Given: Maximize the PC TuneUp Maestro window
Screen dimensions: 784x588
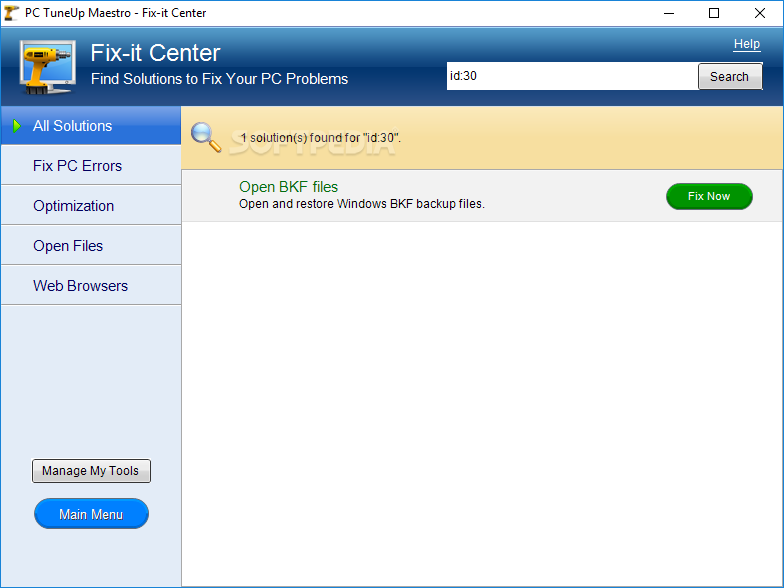Looking at the screenshot, I should pyautogui.click(x=714, y=13).
